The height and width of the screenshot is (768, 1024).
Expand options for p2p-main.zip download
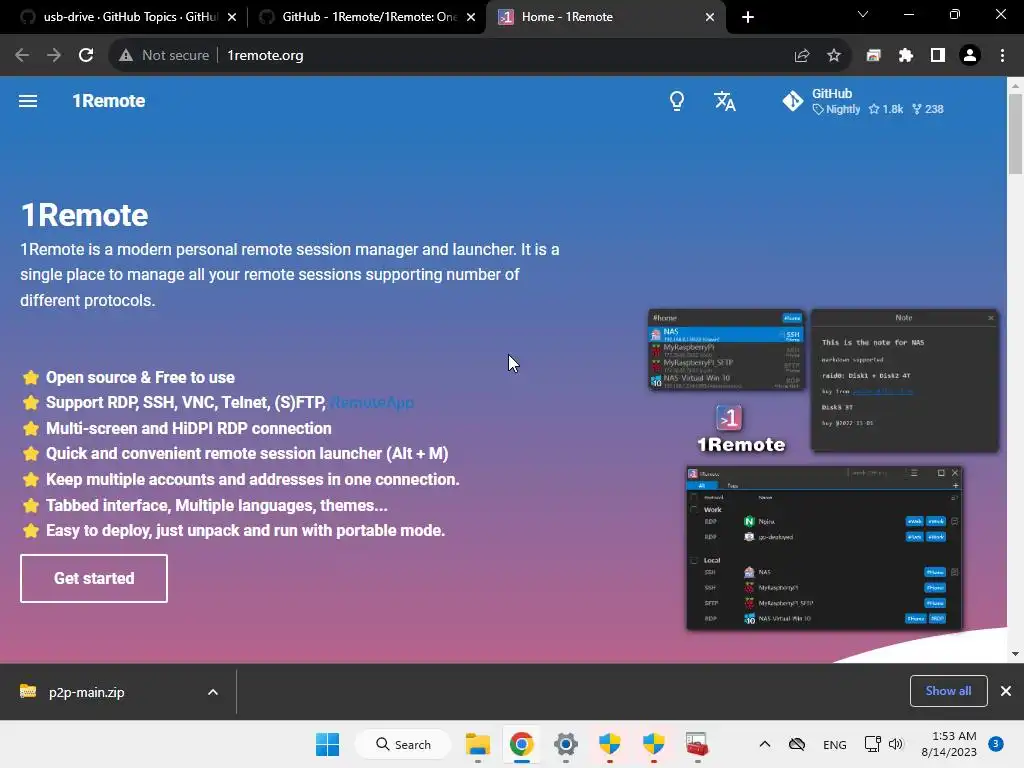[x=212, y=692]
